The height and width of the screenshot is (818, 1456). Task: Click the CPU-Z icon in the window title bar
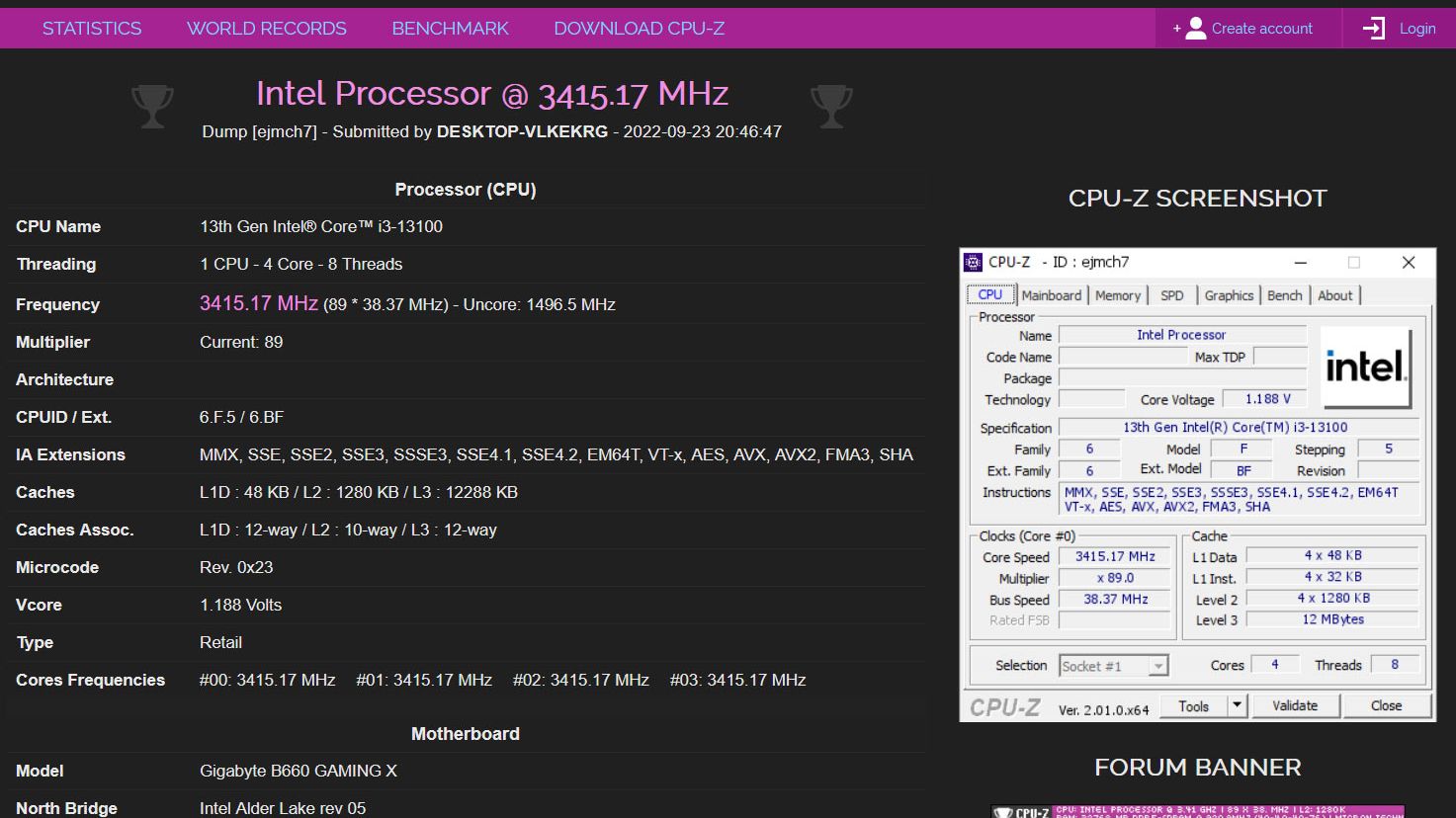[974, 262]
